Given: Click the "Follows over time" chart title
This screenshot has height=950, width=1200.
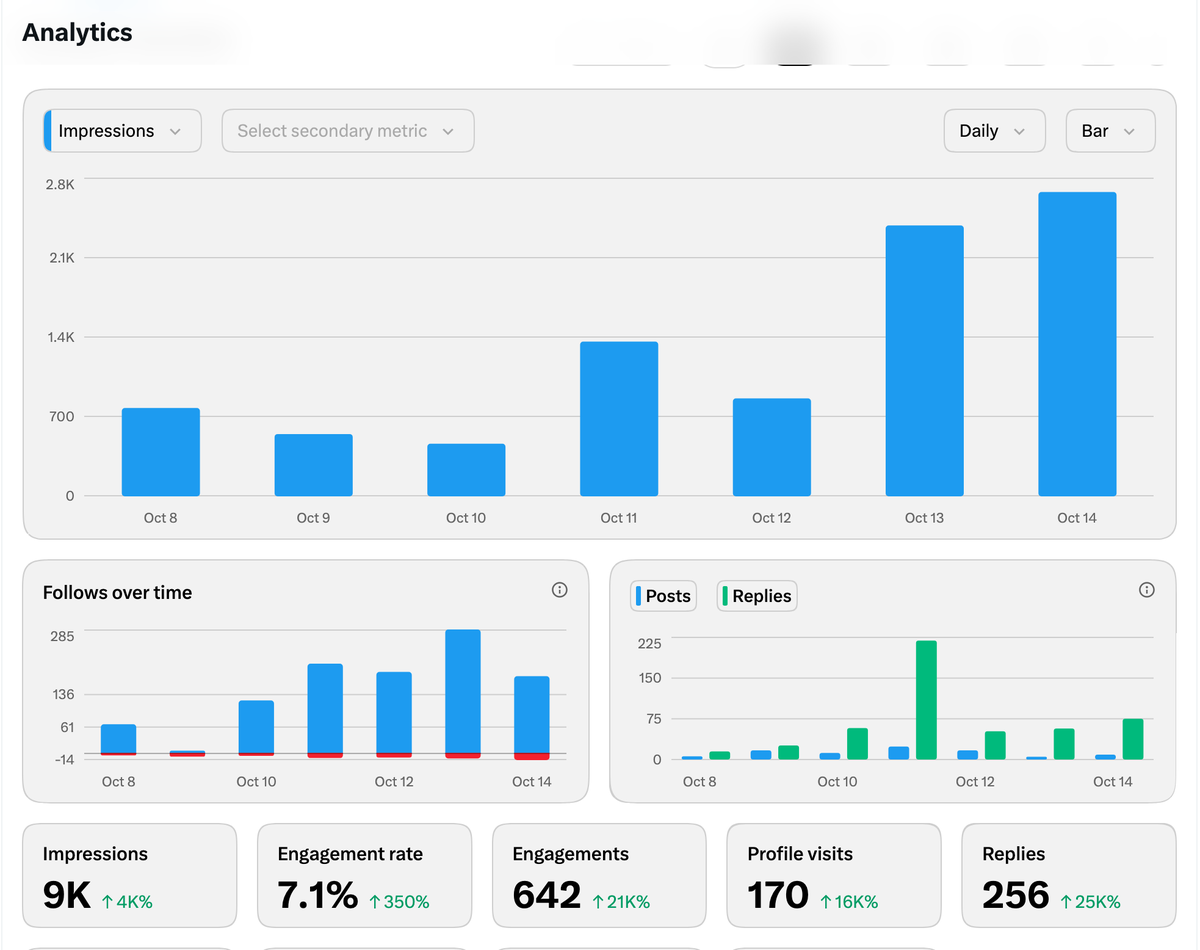Looking at the screenshot, I should coord(117,592).
